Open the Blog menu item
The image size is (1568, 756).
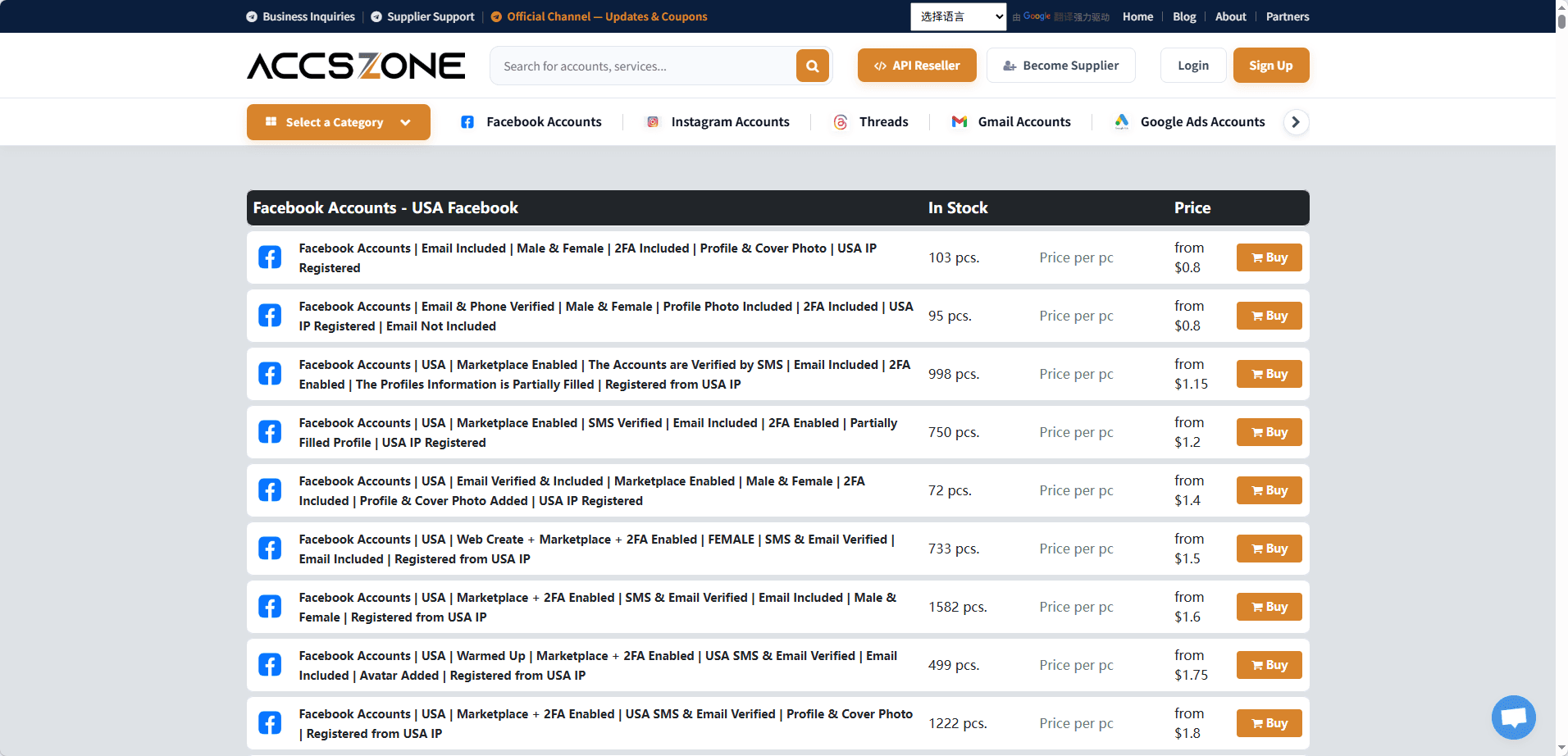tap(1184, 16)
